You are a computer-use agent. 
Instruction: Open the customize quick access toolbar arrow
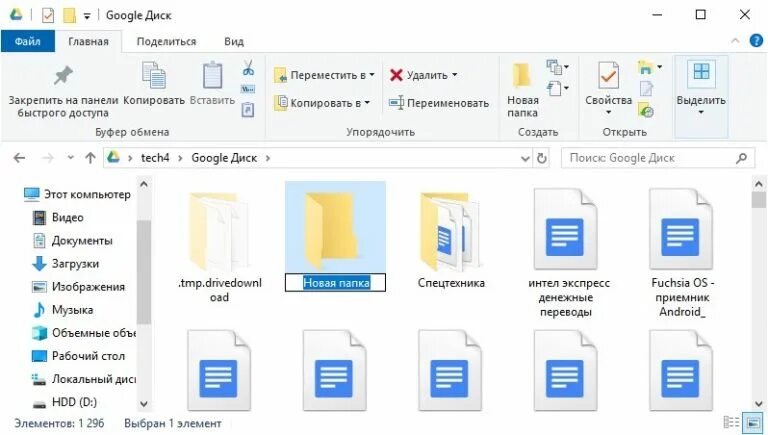(87, 16)
